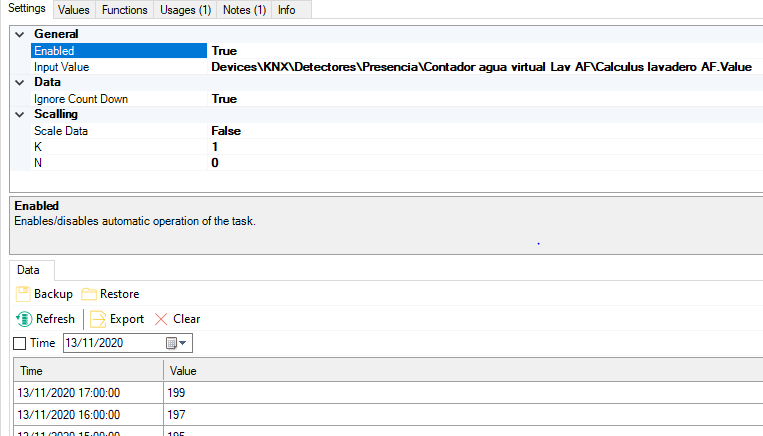The image size is (763, 436).
Task: Switch to the Values tab
Action: click(x=73, y=10)
